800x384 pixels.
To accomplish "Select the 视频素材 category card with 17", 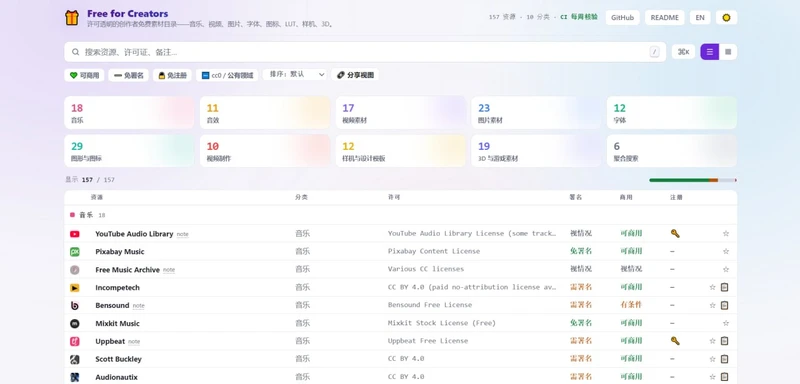I will point(401,113).
